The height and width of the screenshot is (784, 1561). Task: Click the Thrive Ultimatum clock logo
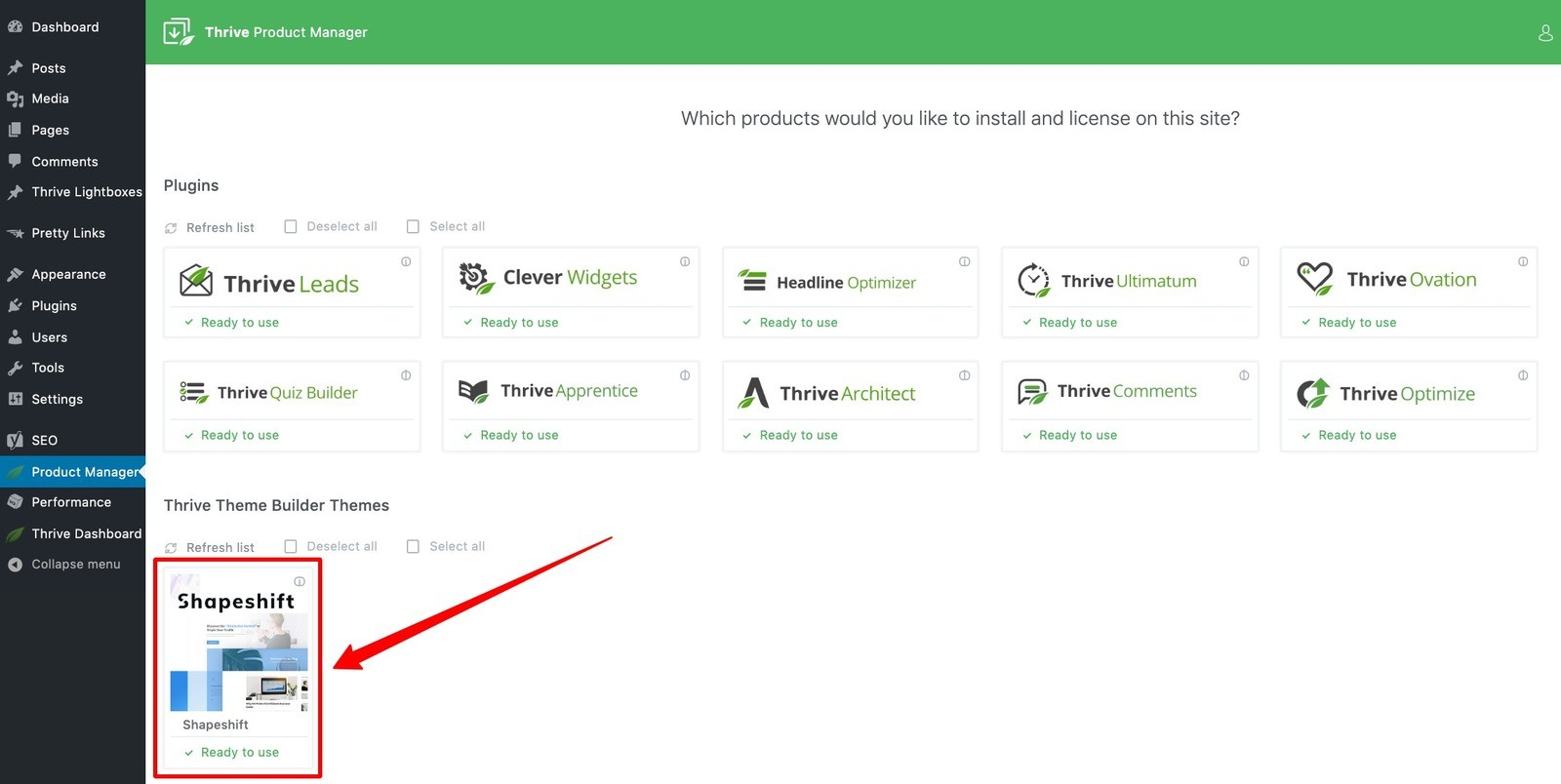1033,280
